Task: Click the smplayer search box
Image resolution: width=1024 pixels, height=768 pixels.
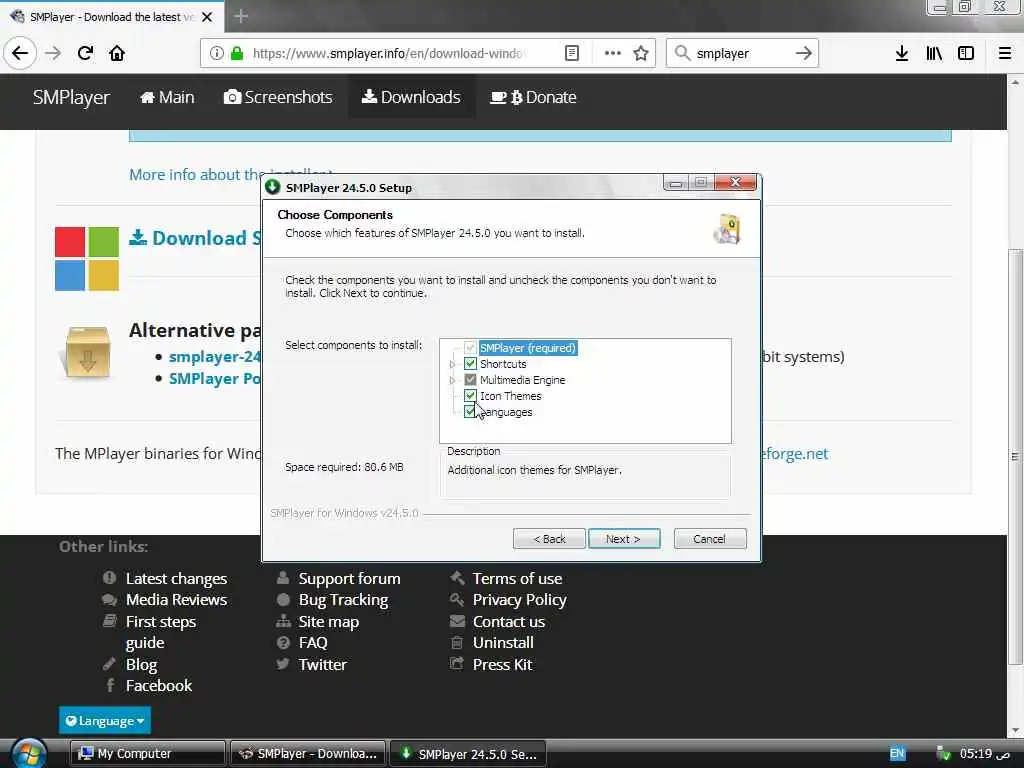Action: point(741,54)
